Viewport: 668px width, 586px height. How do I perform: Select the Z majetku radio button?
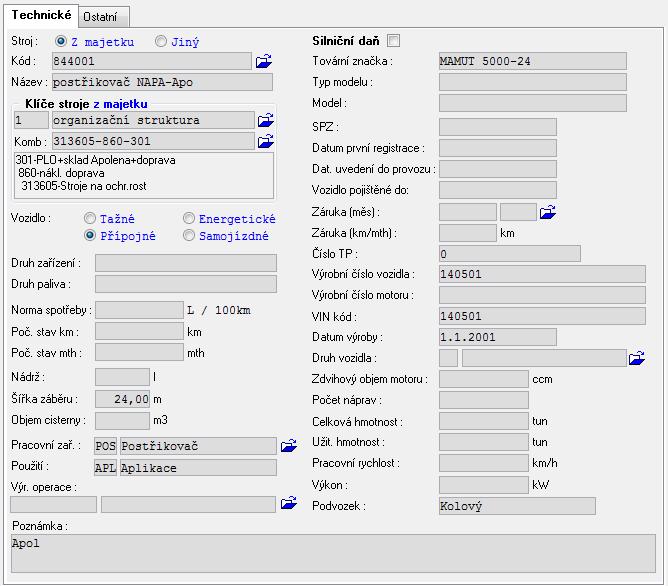pos(61,41)
